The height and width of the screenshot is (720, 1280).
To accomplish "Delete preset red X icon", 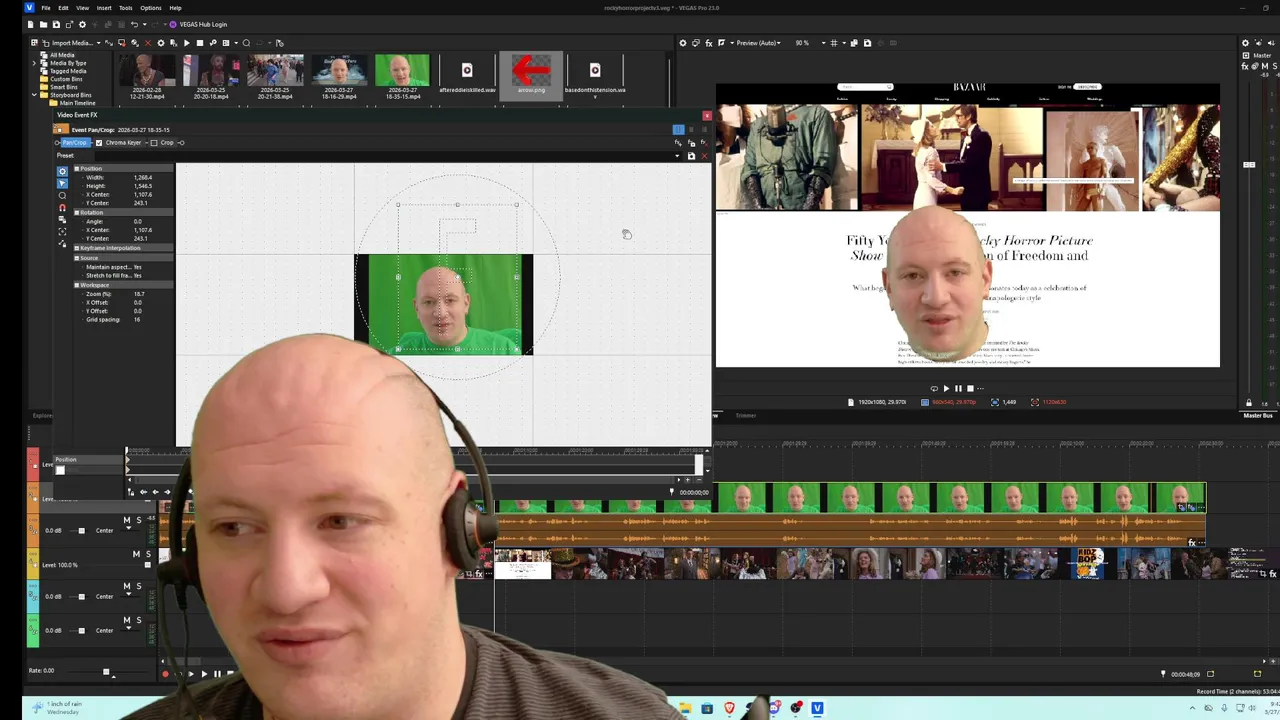I will coord(704,156).
